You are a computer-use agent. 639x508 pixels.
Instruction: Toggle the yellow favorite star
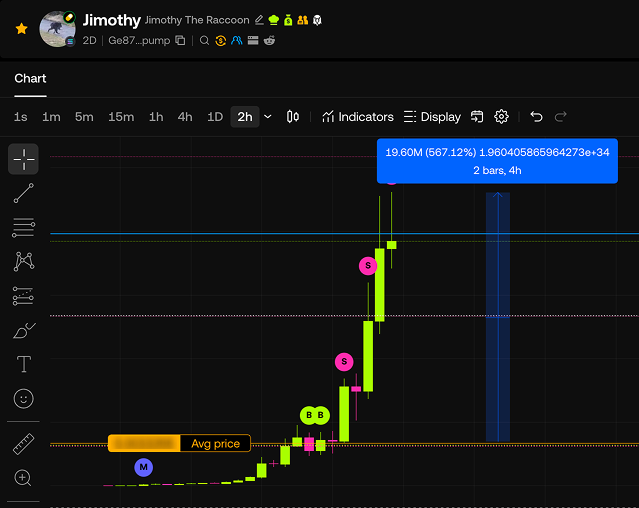[22, 29]
